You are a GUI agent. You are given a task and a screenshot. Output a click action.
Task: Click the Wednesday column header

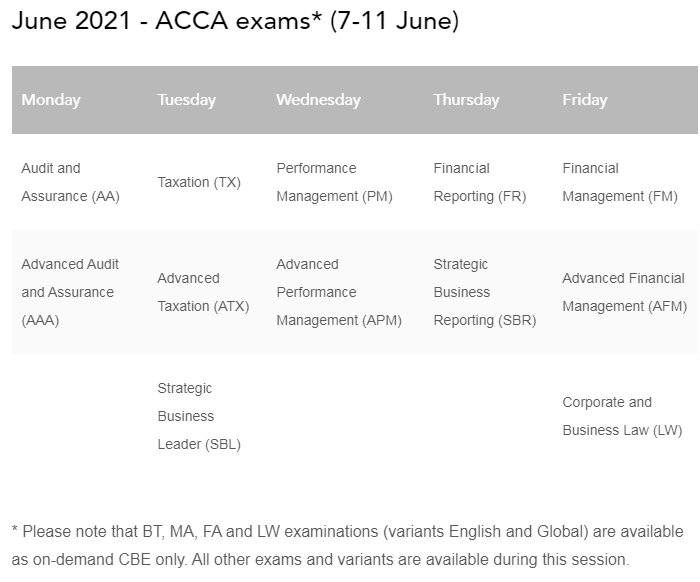318,100
